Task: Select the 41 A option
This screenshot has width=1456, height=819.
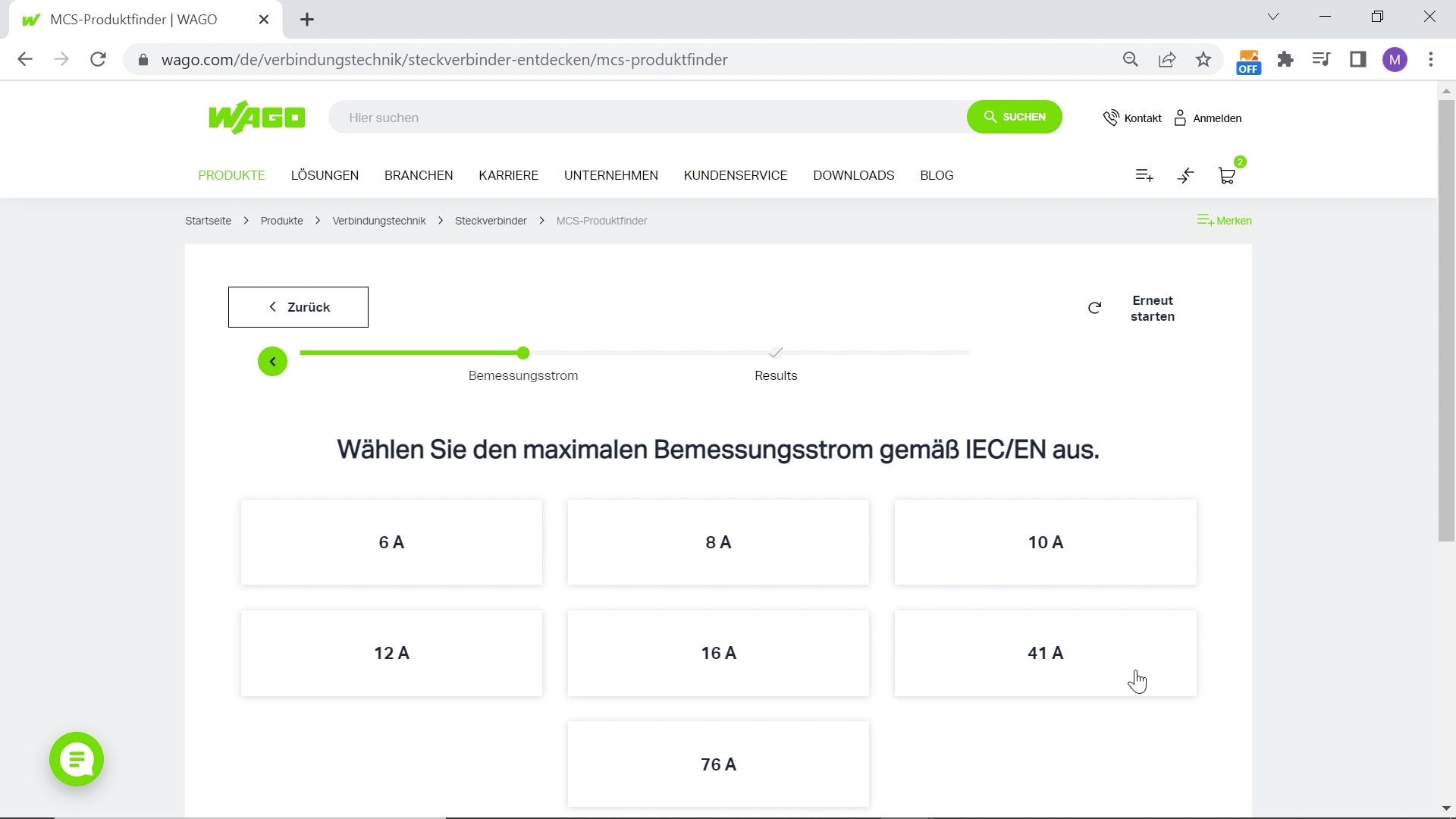Action: tap(1045, 653)
